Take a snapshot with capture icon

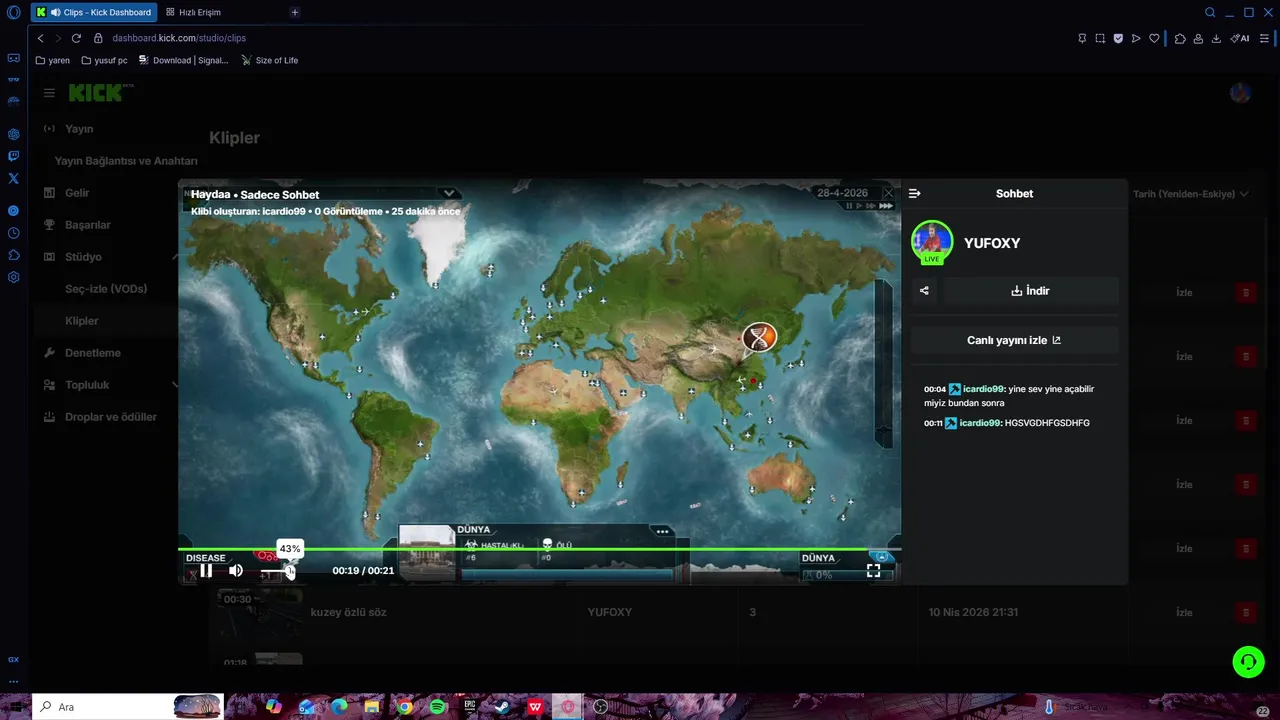1100,38
